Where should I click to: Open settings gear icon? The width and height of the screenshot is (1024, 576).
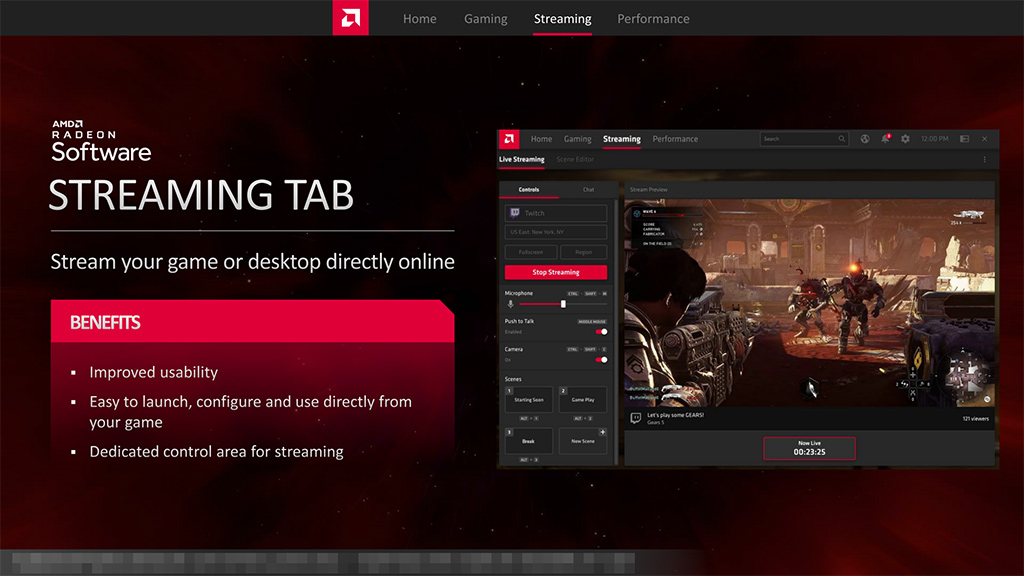905,138
